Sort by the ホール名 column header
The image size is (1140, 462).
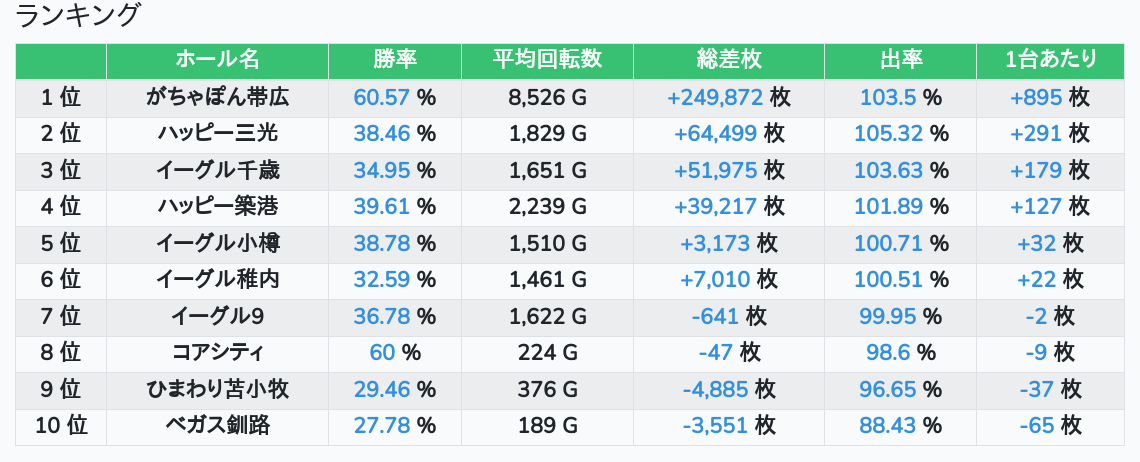217,60
